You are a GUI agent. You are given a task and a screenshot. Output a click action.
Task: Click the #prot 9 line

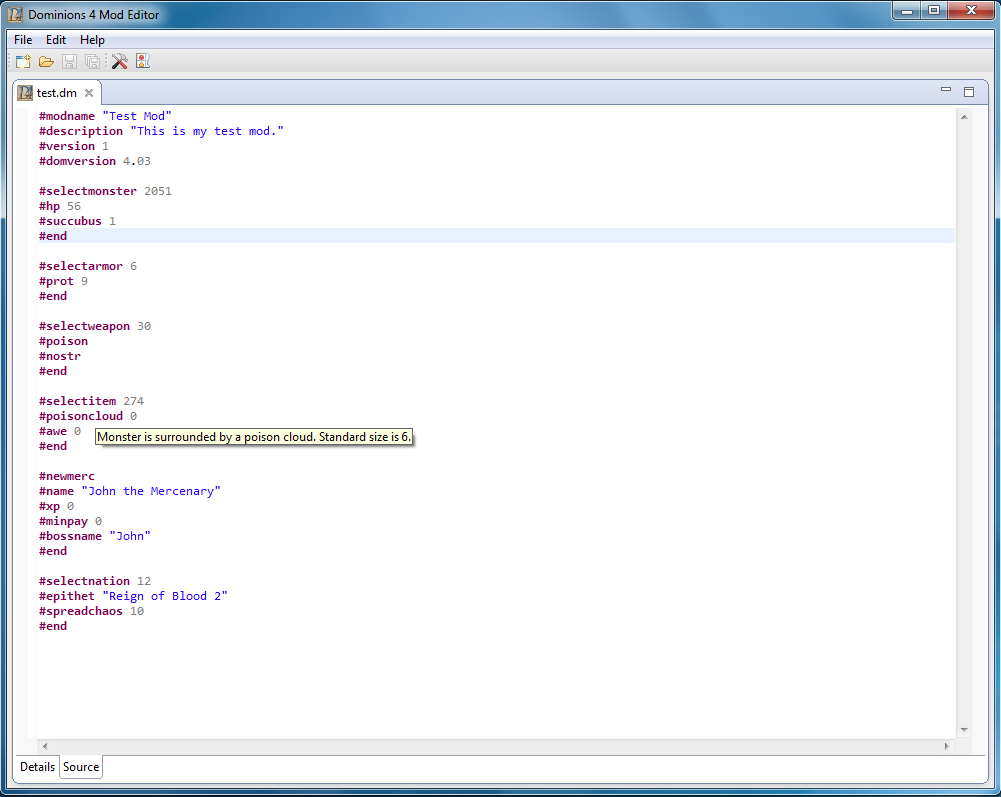point(63,281)
